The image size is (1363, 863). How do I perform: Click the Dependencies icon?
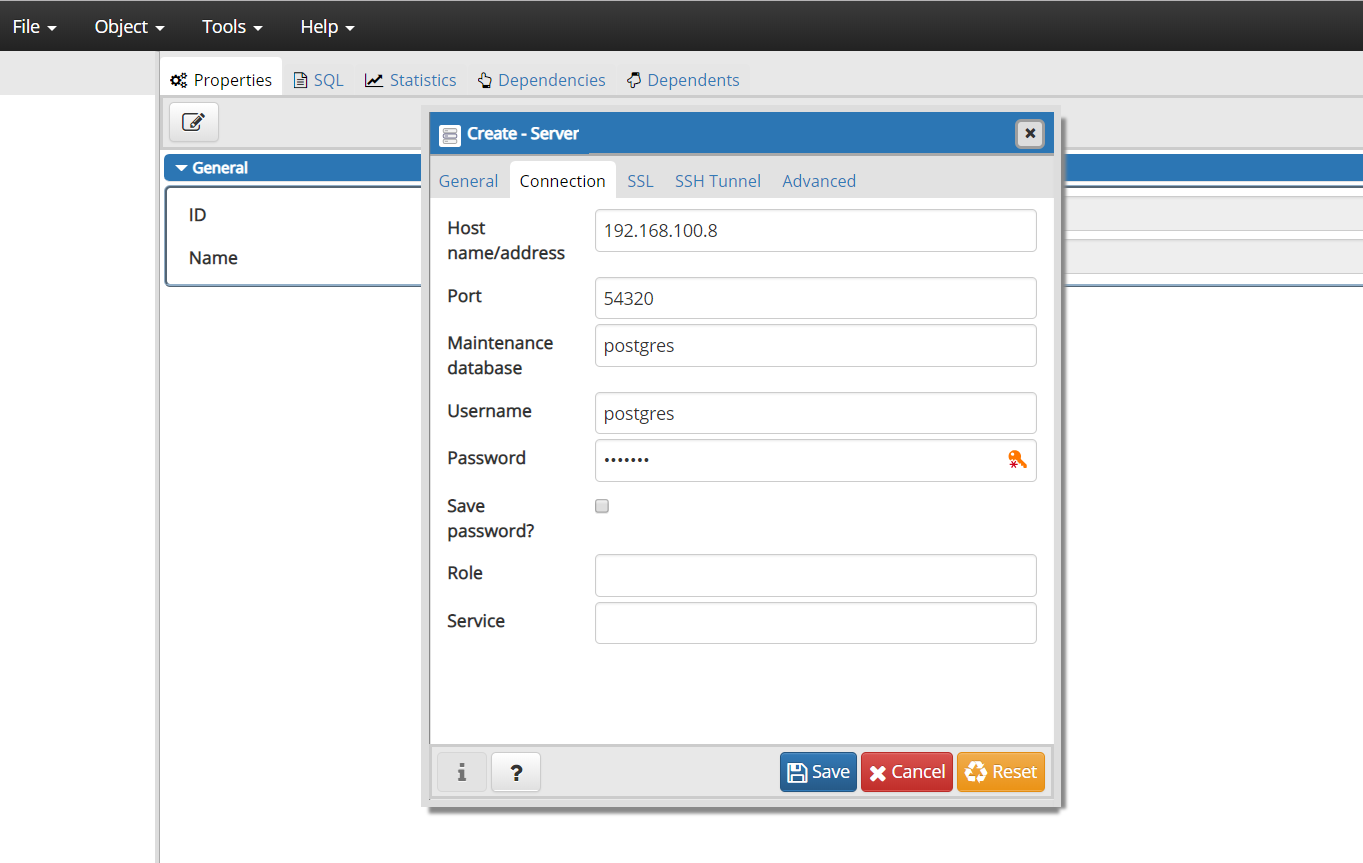pyautogui.click(x=484, y=79)
